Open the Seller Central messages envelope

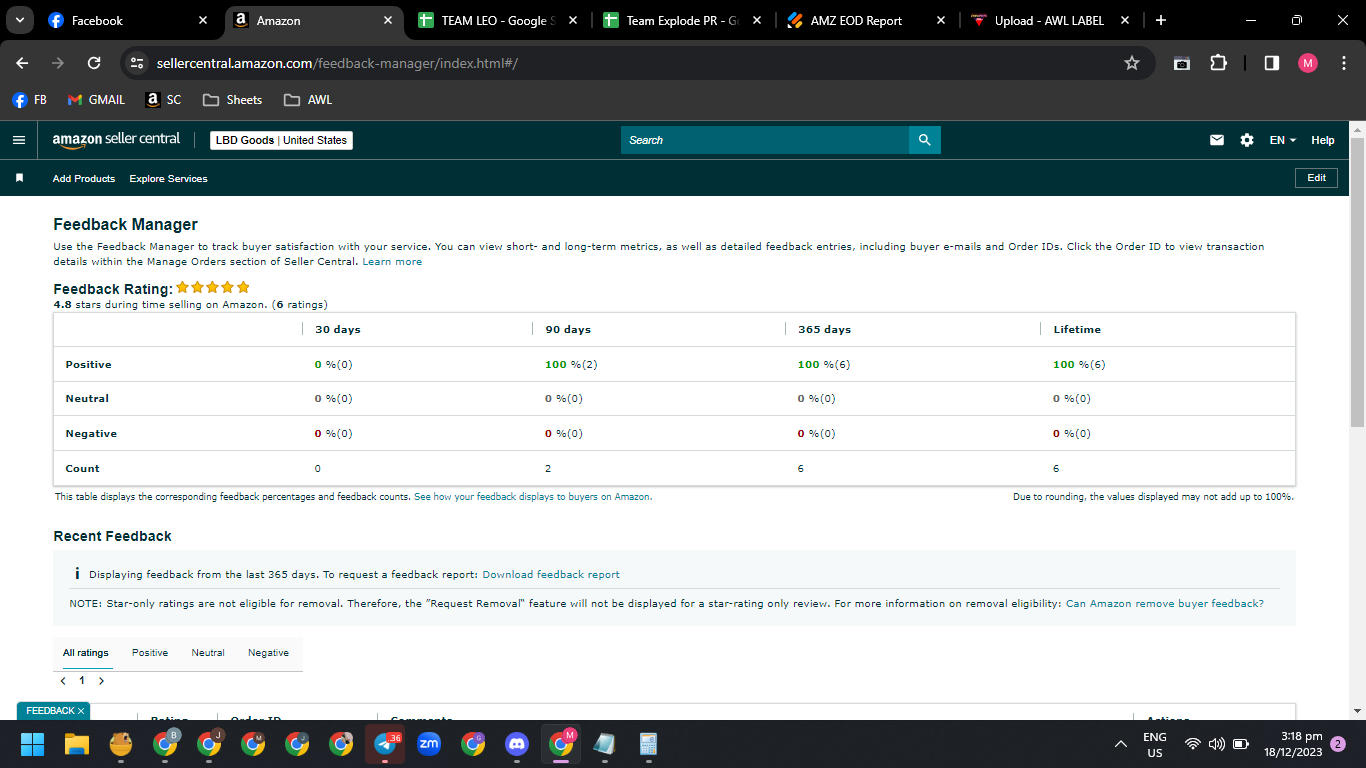point(1217,140)
